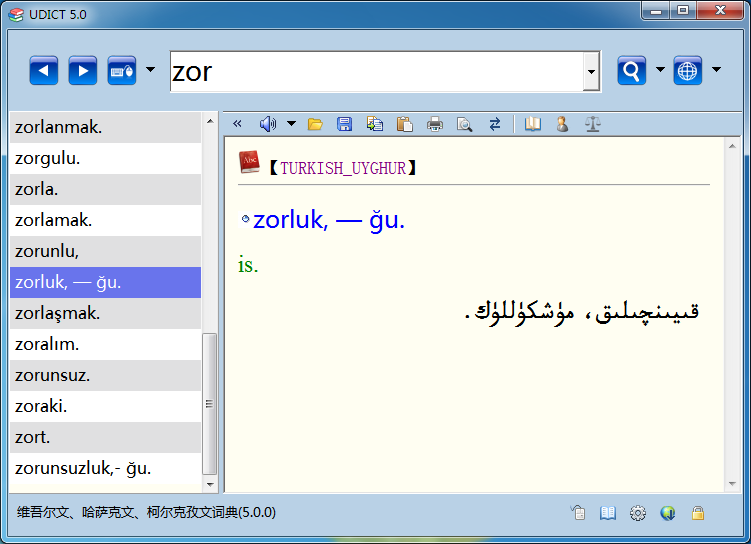
Task: Save the entry using the floppy disk icon
Action: point(344,124)
